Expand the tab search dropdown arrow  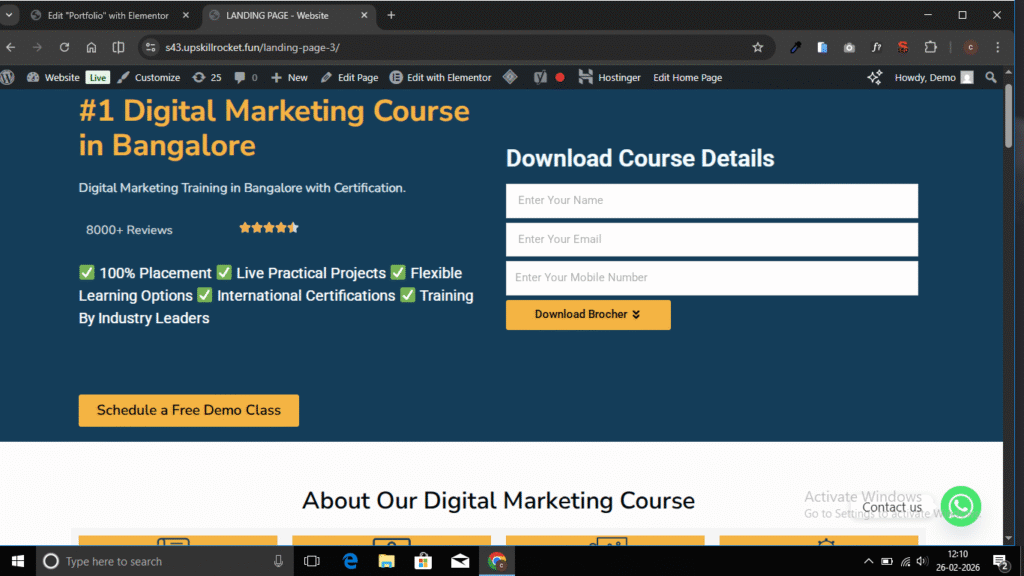(10, 15)
